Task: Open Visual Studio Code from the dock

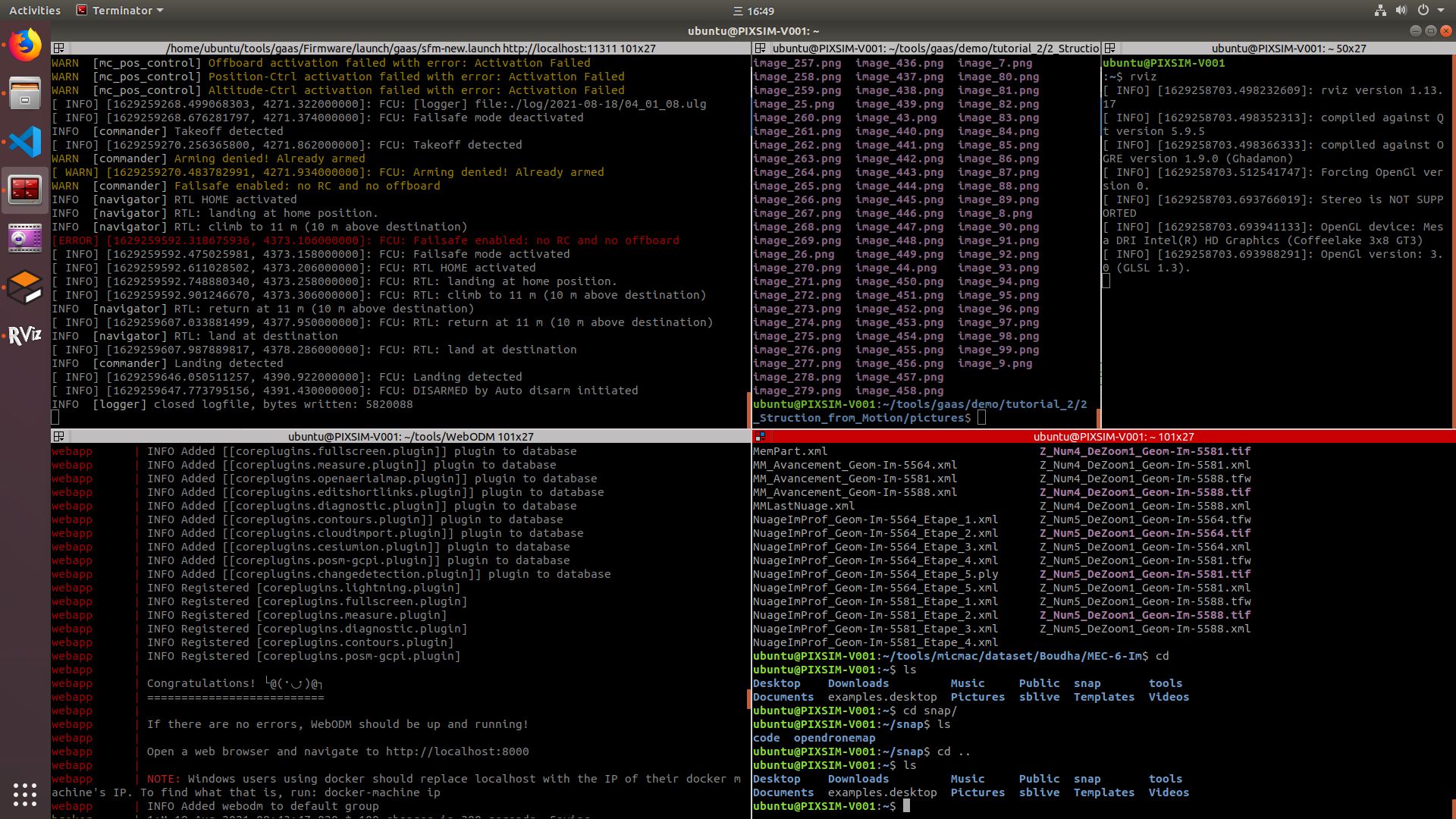Action: [25, 142]
